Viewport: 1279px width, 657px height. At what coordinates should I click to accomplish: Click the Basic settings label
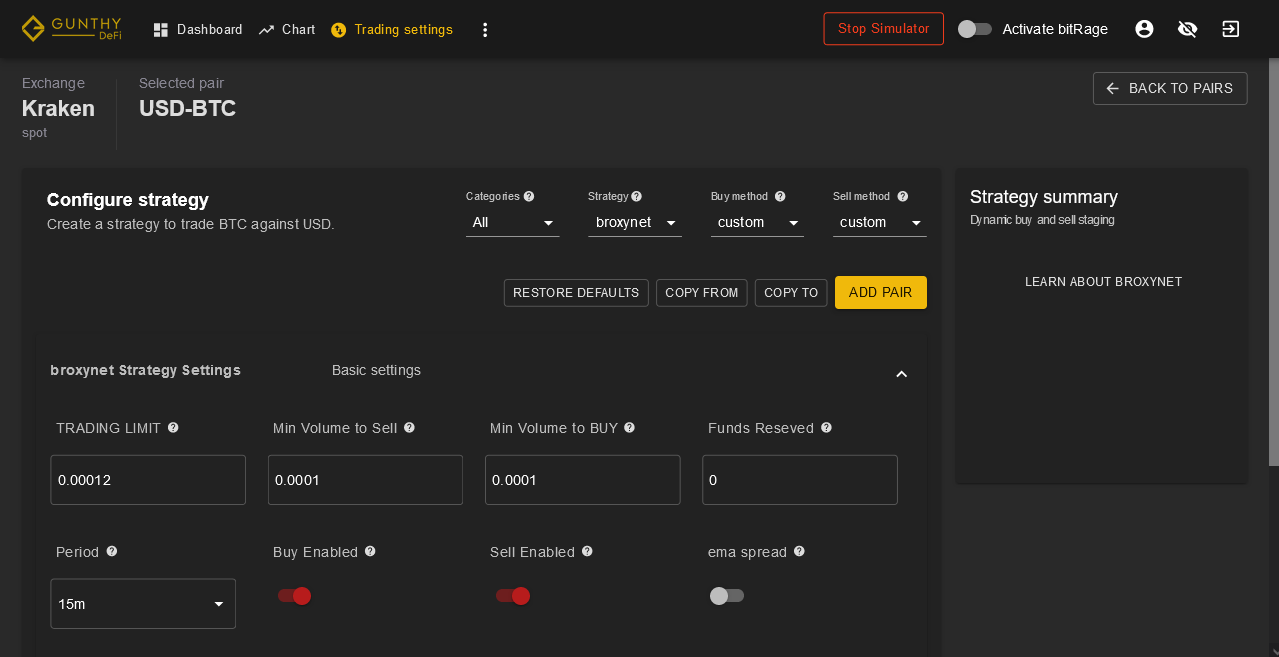376,370
